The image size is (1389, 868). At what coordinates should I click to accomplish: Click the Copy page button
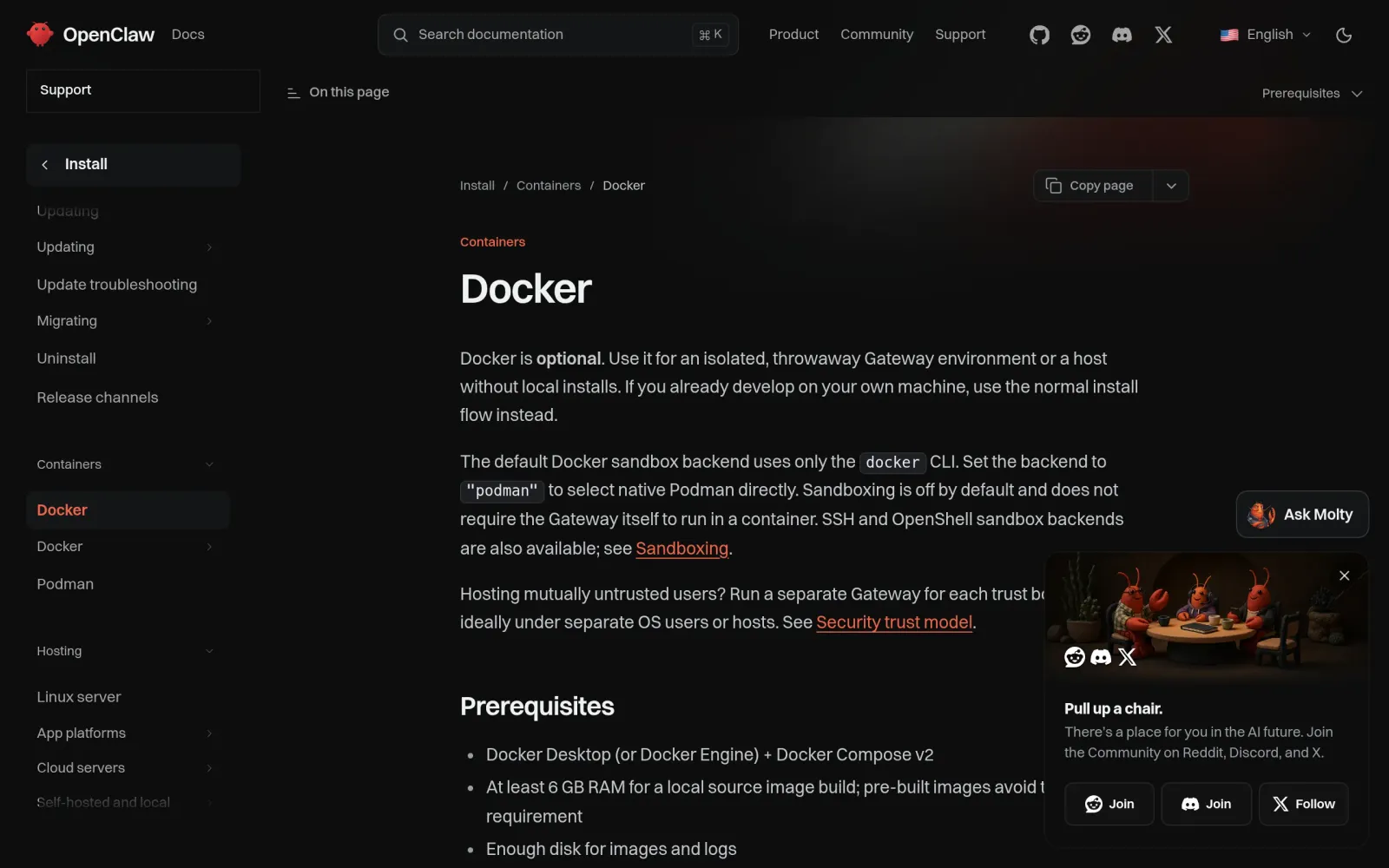click(x=1093, y=186)
